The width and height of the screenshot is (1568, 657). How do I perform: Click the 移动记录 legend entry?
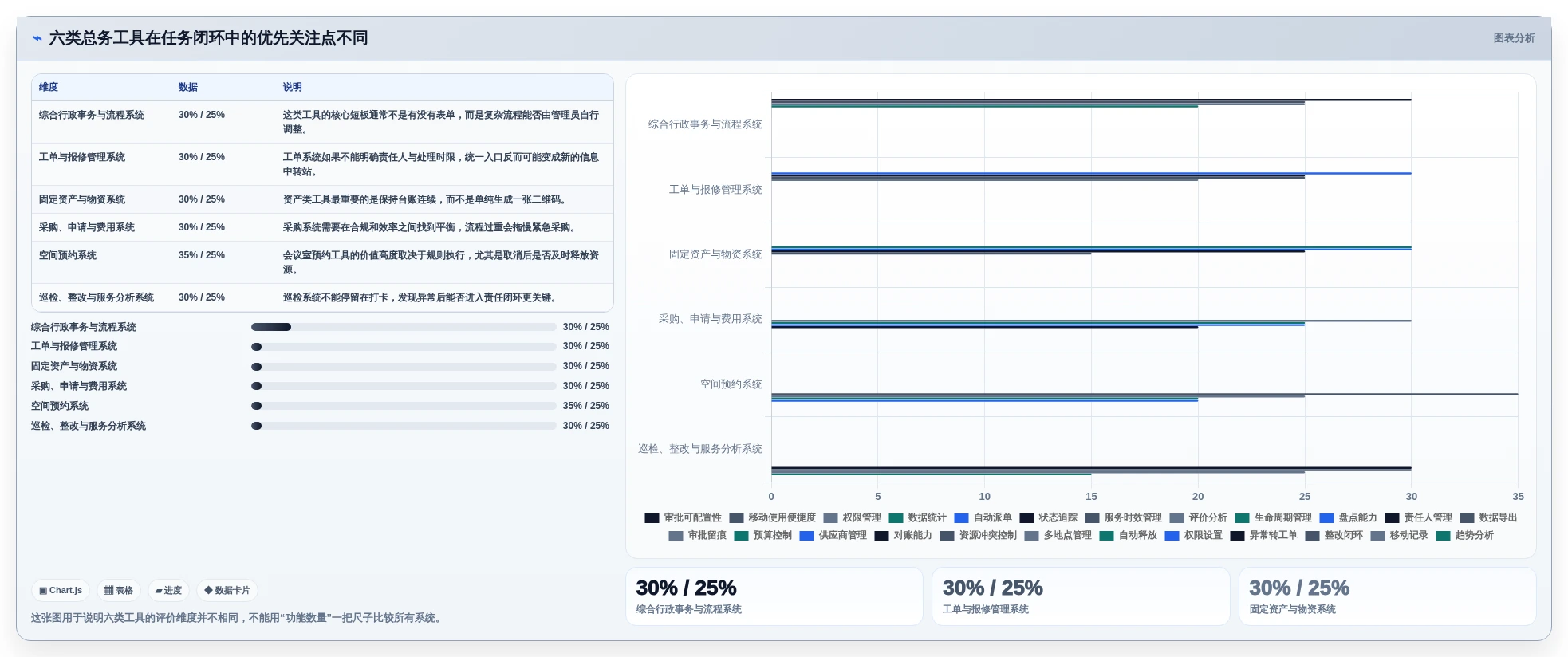pos(1399,536)
